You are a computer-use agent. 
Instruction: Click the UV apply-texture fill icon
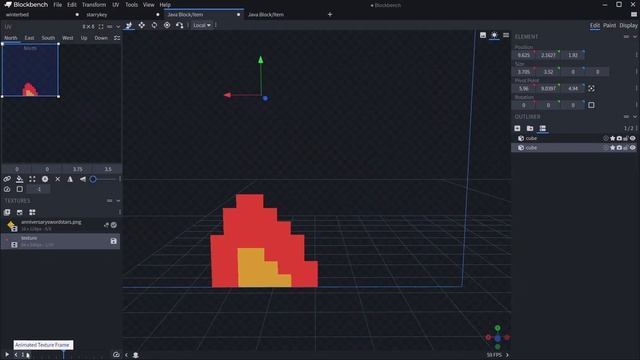click(20, 179)
